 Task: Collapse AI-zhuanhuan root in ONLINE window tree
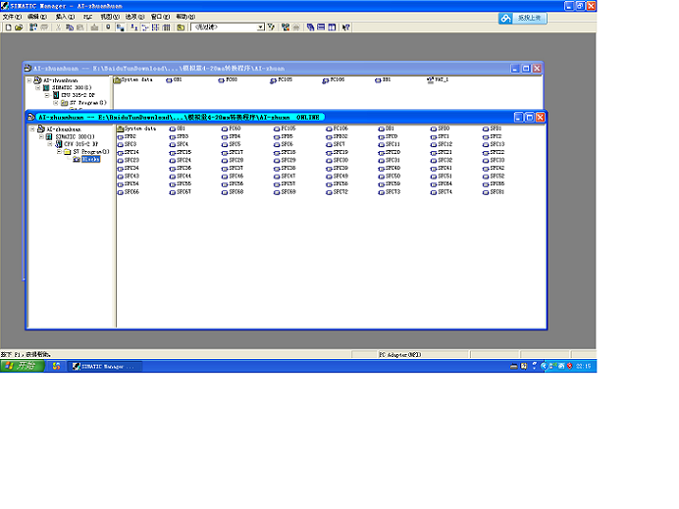pyautogui.click(x=32, y=129)
